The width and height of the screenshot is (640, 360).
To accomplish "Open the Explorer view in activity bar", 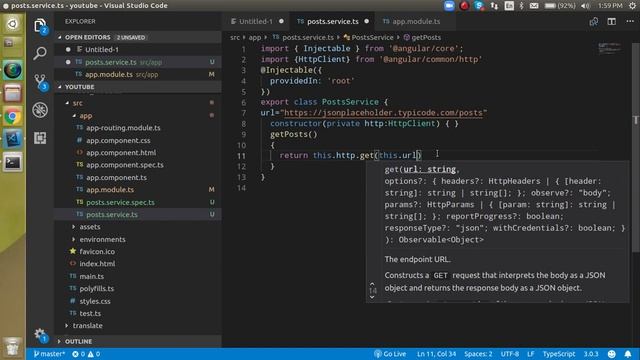I will (x=40, y=26).
